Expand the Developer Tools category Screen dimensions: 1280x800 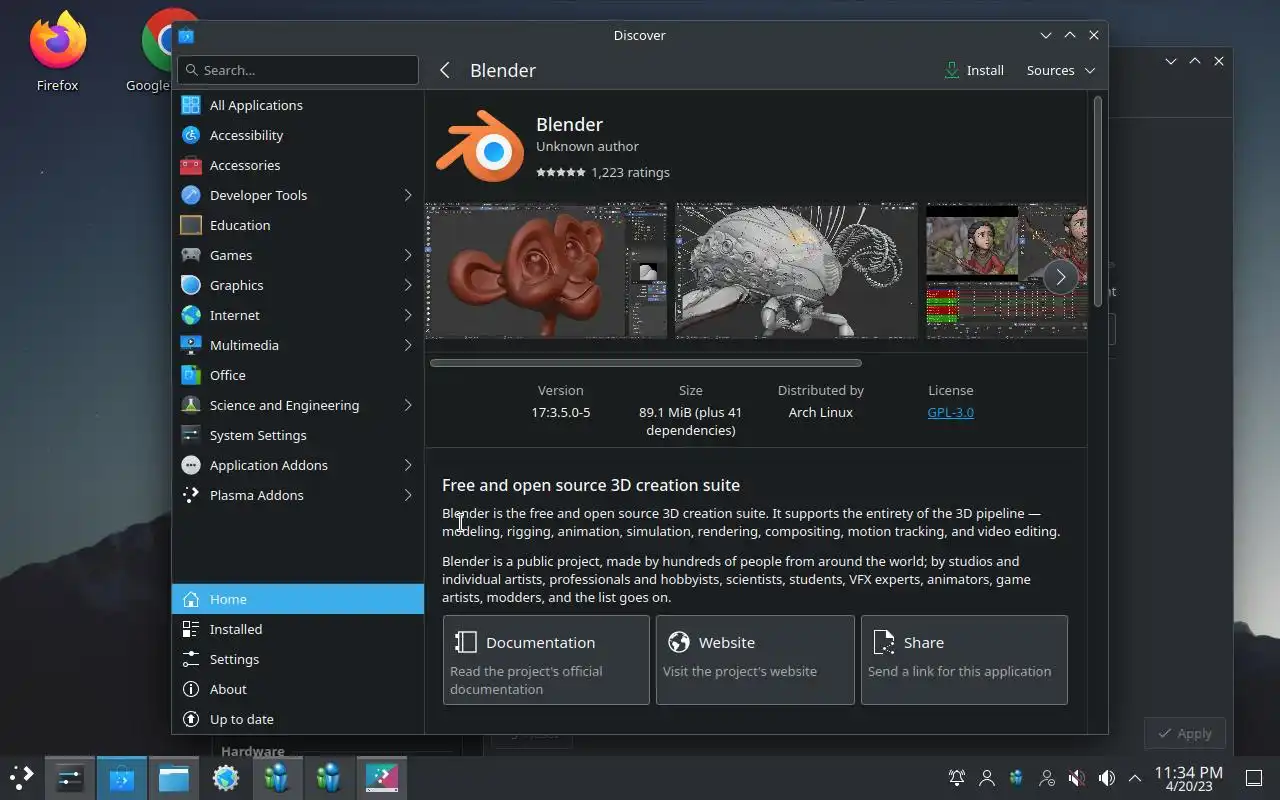click(408, 195)
